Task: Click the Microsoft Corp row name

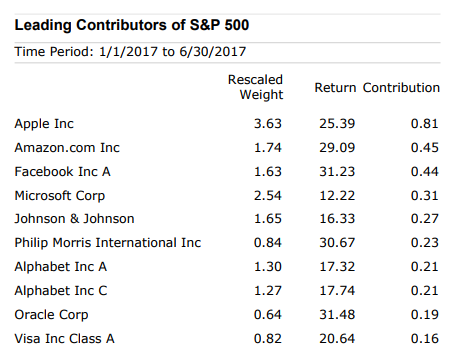Action: (x=60, y=196)
